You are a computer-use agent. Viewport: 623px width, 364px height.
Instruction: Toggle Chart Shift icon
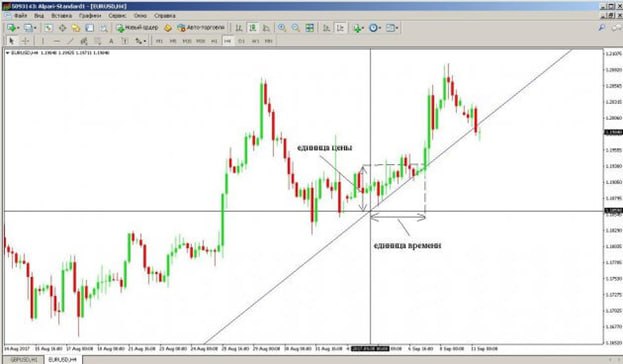(x=341, y=28)
